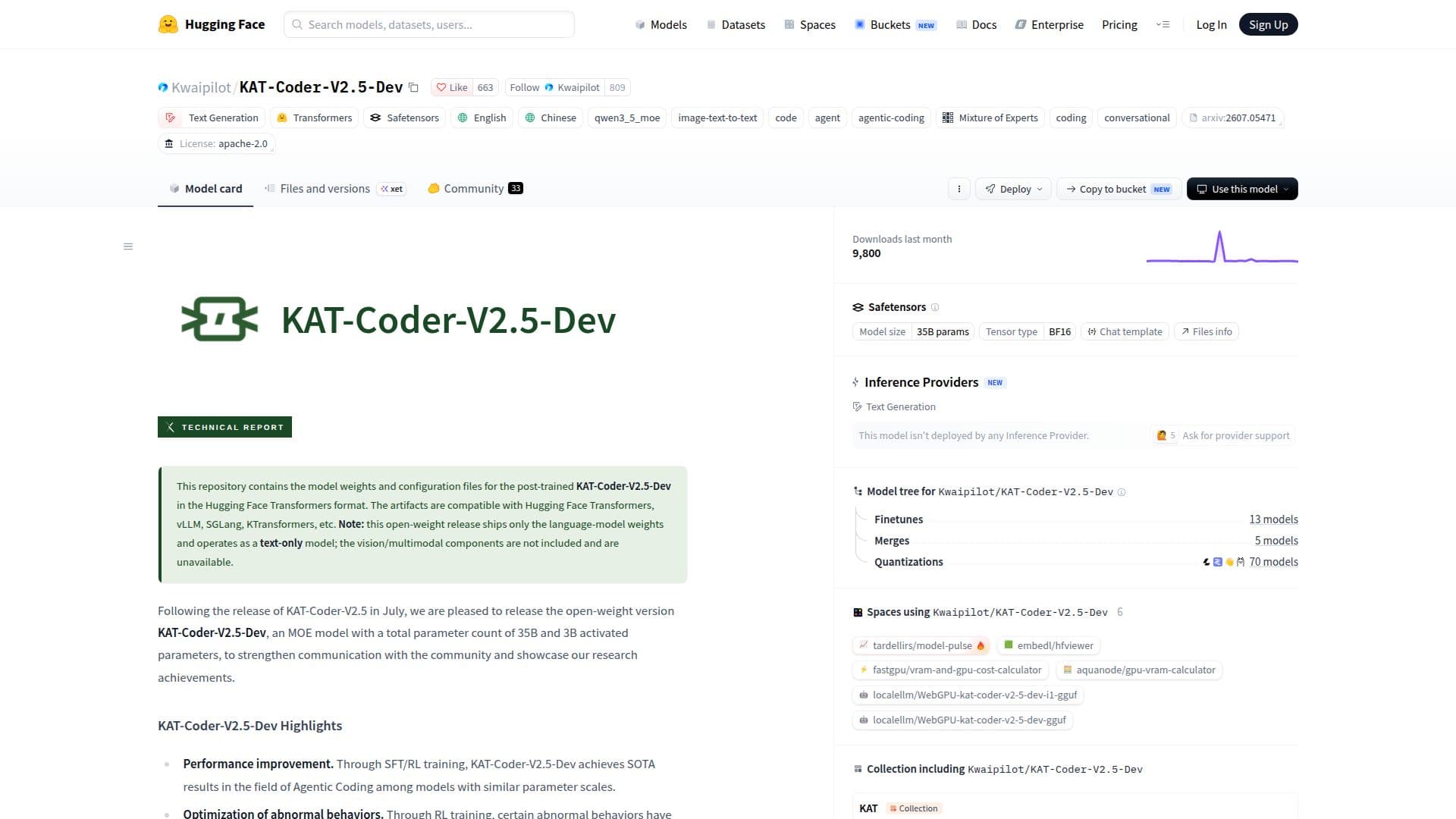
Task: Expand the Deploy dropdown
Action: (x=1013, y=189)
